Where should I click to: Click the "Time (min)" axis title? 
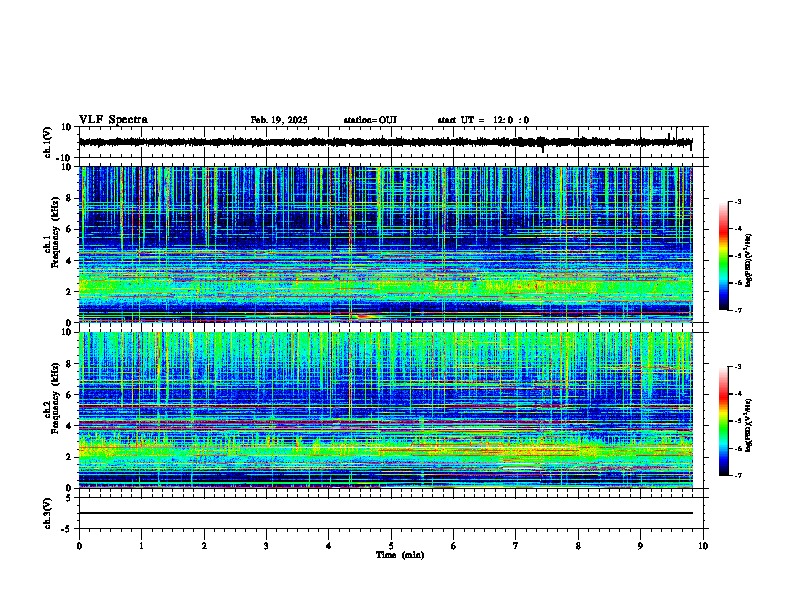click(400, 555)
